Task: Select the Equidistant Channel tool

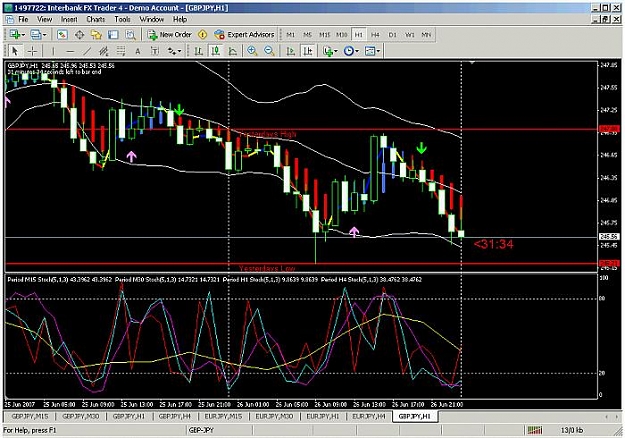Action: coord(104,51)
